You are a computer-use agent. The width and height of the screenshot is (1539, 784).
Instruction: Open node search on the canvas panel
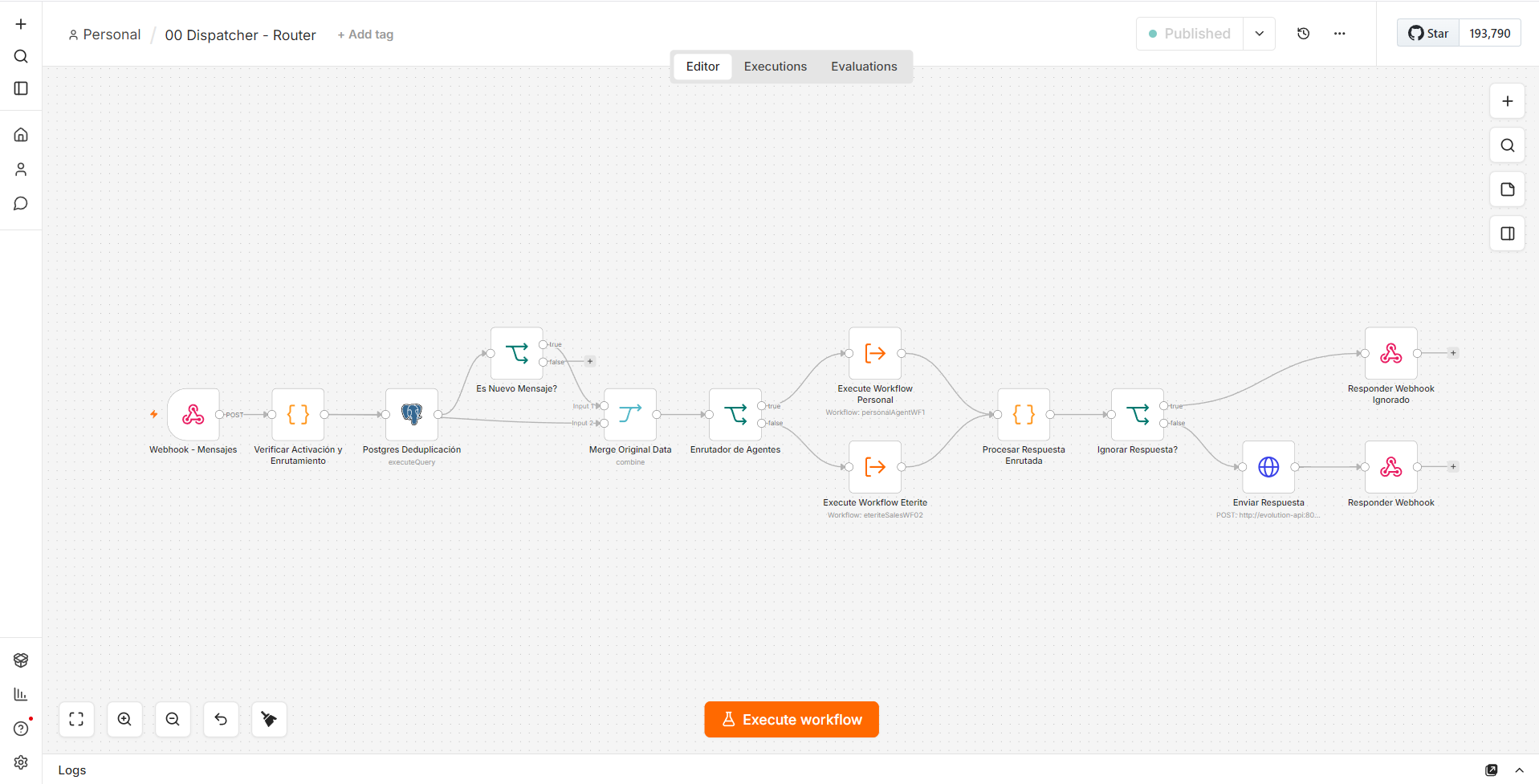[1508, 145]
